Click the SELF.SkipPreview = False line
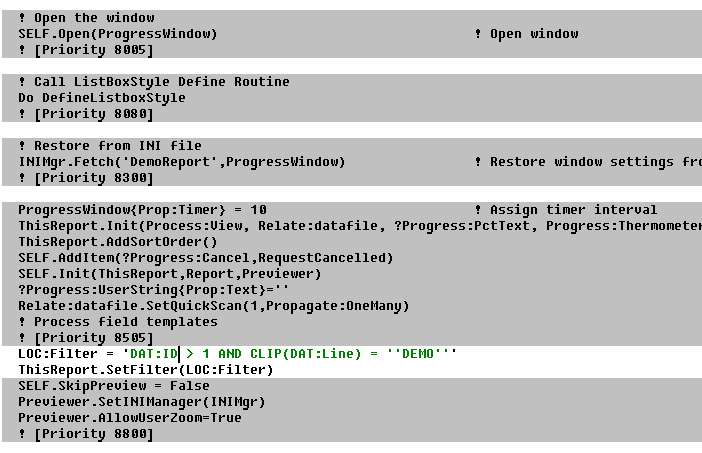The width and height of the screenshot is (702, 453). pyautogui.click(x=114, y=386)
